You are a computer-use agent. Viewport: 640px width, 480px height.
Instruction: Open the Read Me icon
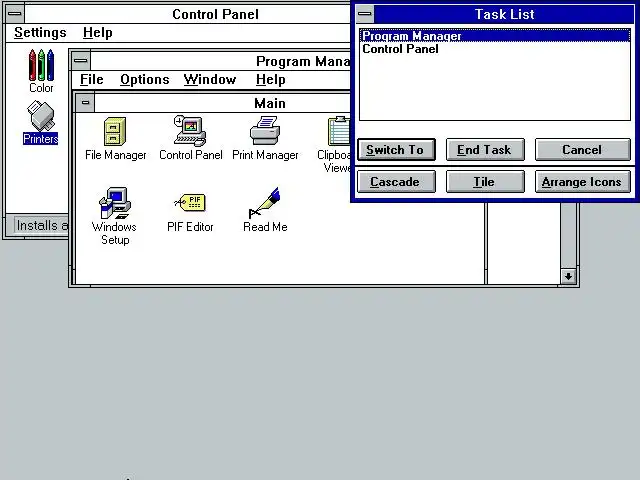pyautogui.click(x=265, y=210)
